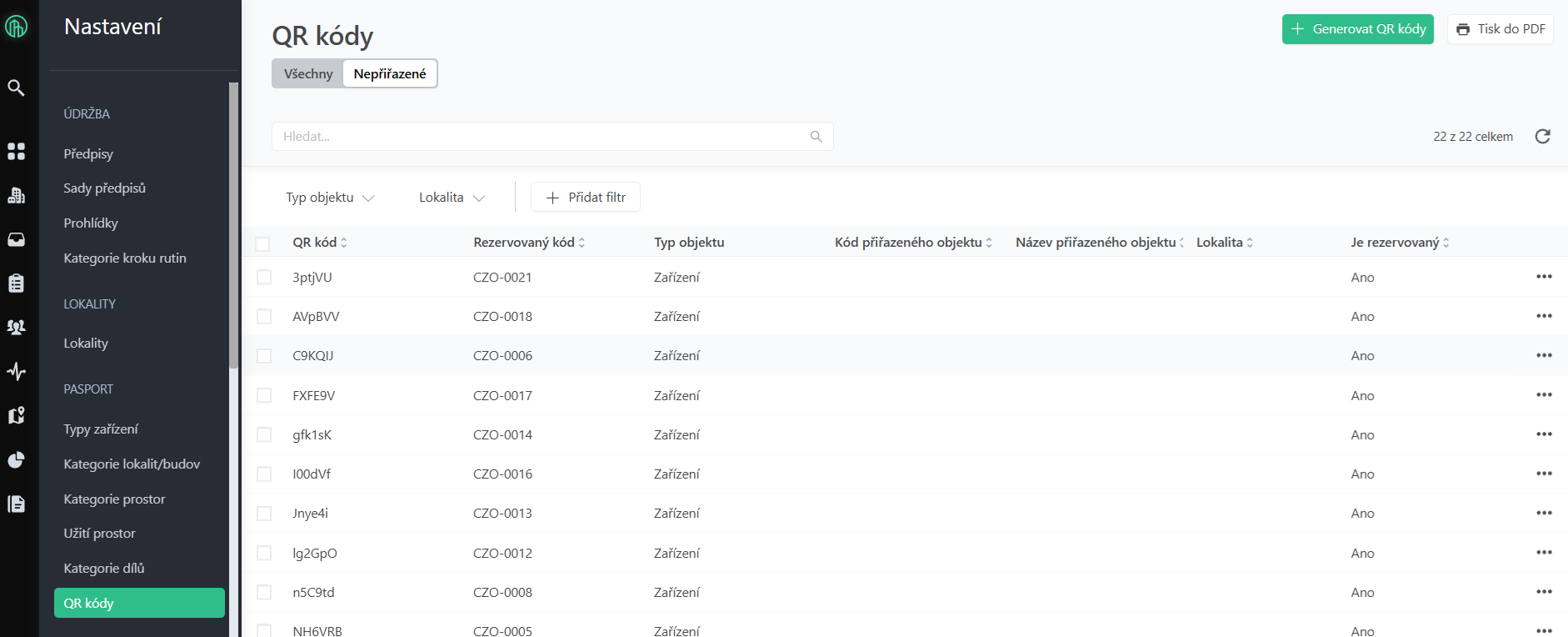Switch to the Všechny tab

click(x=308, y=73)
